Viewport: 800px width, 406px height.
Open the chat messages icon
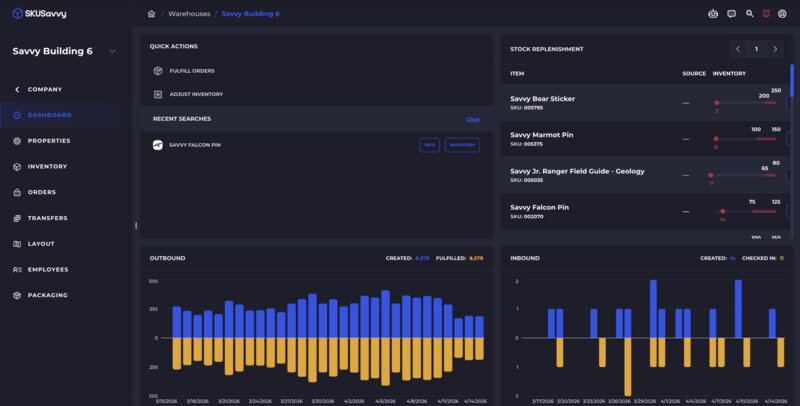pyautogui.click(x=731, y=14)
